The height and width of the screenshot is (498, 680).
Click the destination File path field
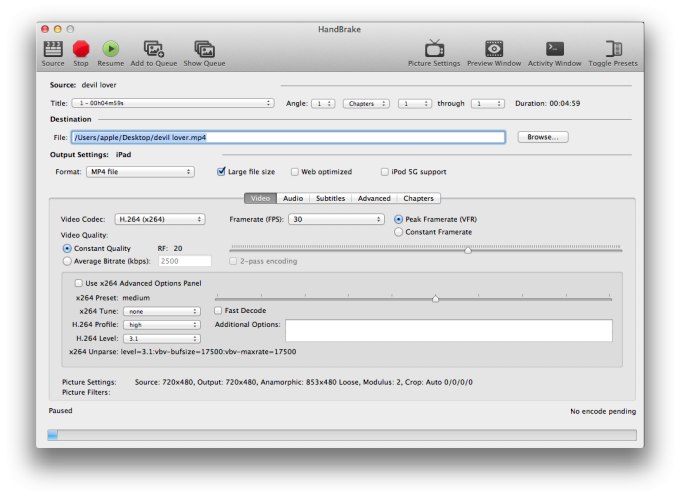click(x=288, y=138)
